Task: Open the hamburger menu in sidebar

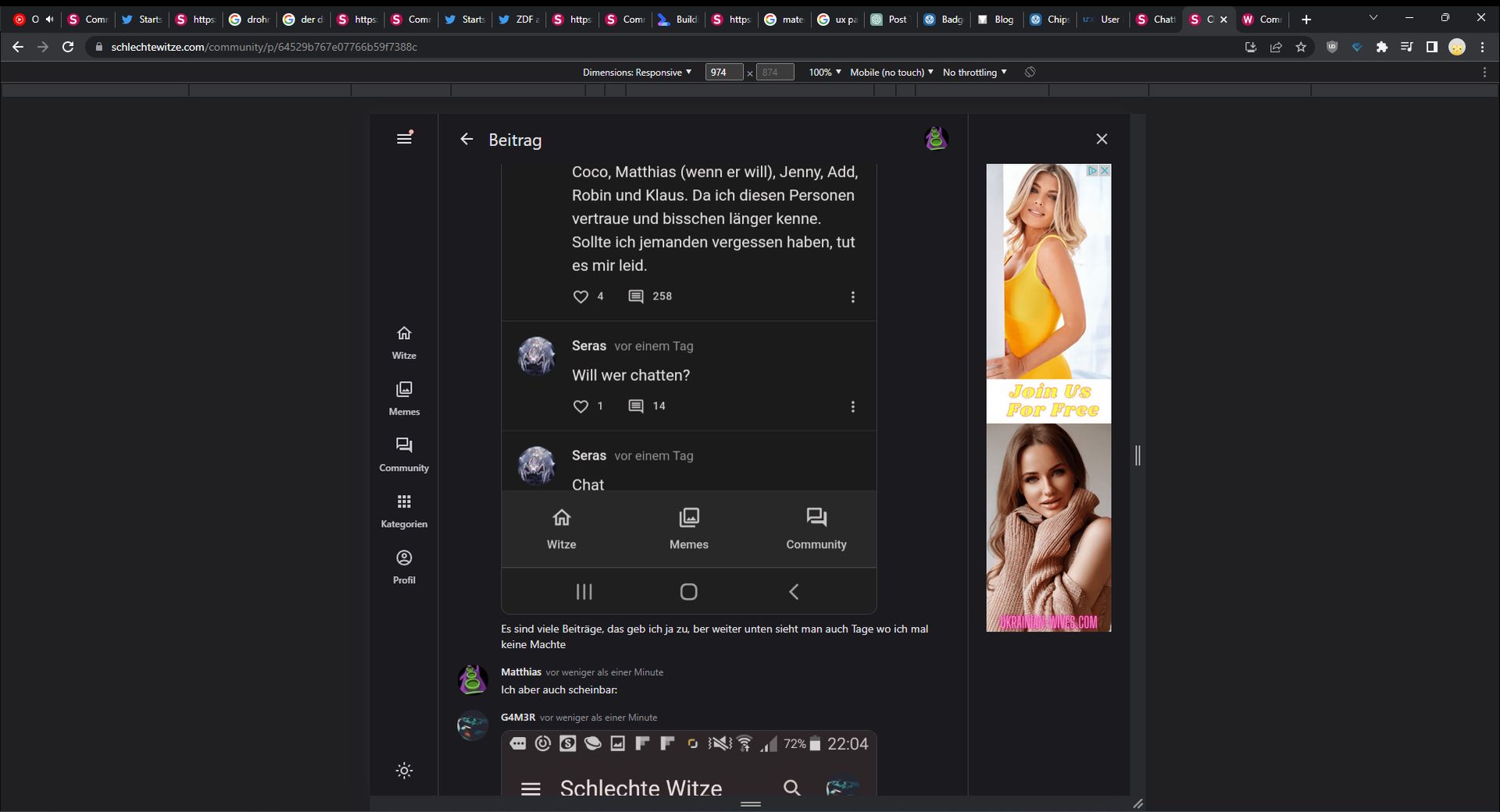Action: coord(404,138)
